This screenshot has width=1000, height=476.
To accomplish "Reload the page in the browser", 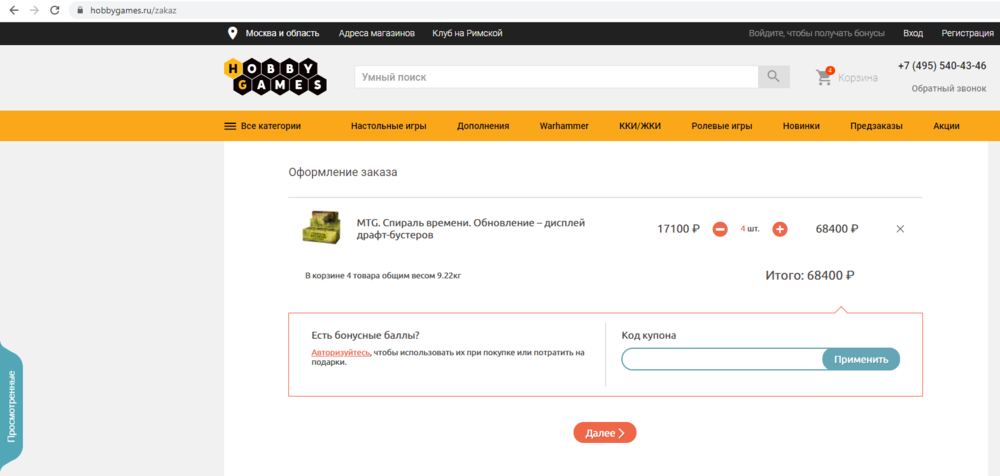I will coord(57,10).
